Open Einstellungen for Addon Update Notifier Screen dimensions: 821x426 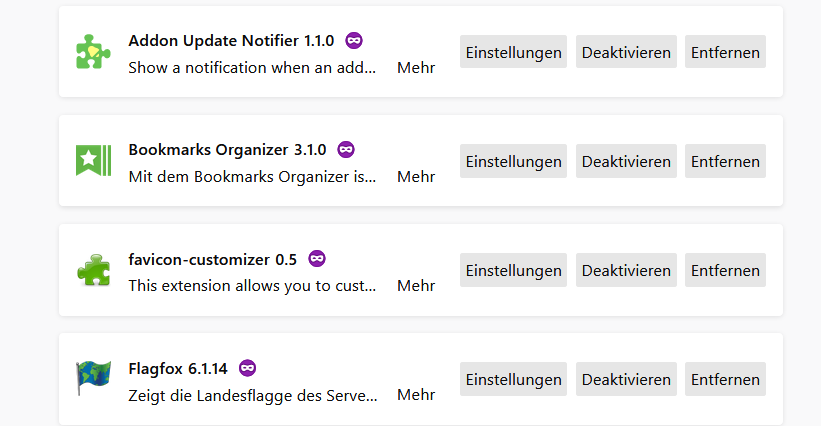click(x=513, y=52)
